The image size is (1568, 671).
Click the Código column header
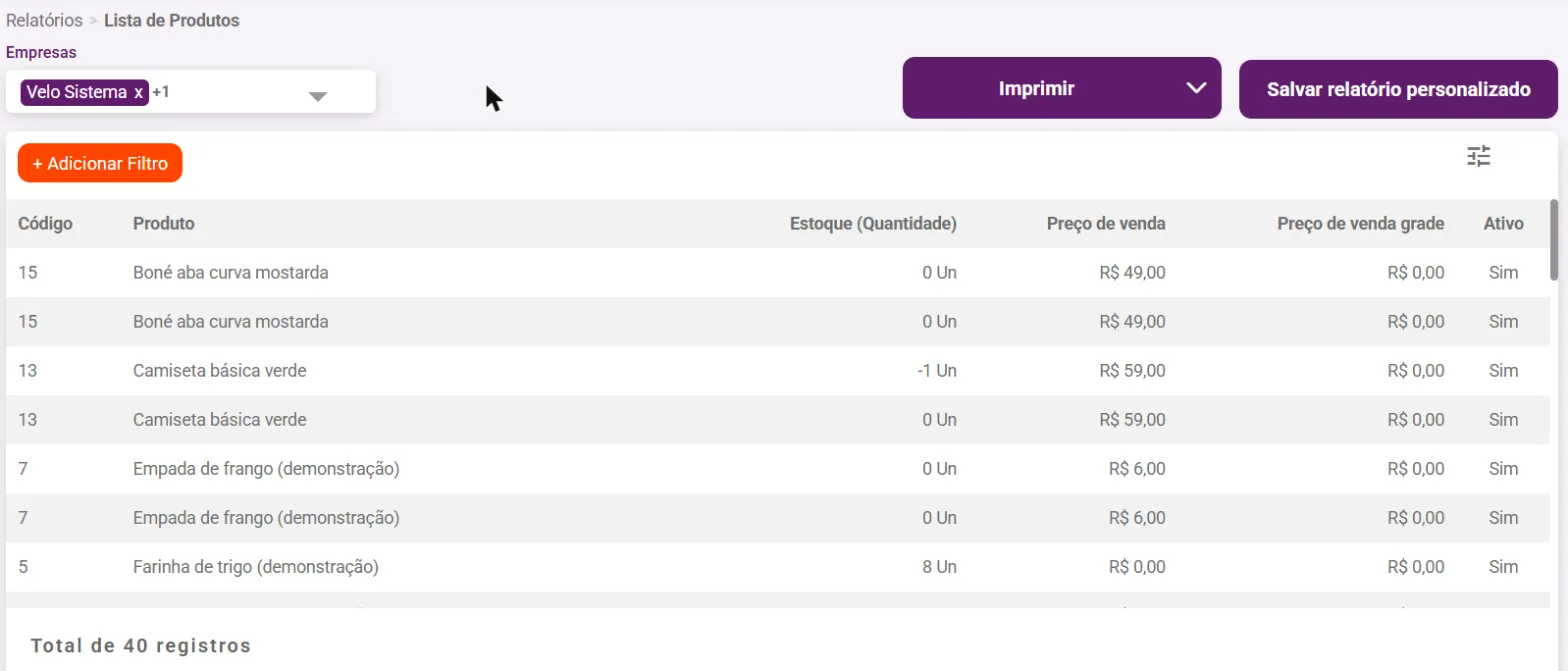[x=45, y=224]
